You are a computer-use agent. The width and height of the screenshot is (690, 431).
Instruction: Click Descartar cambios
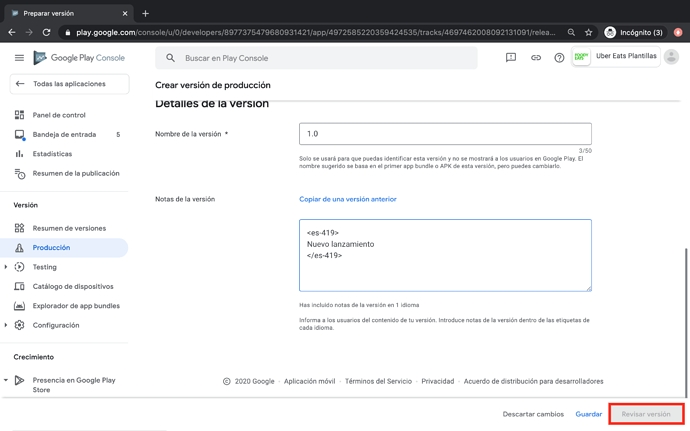(x=533, y=414)
